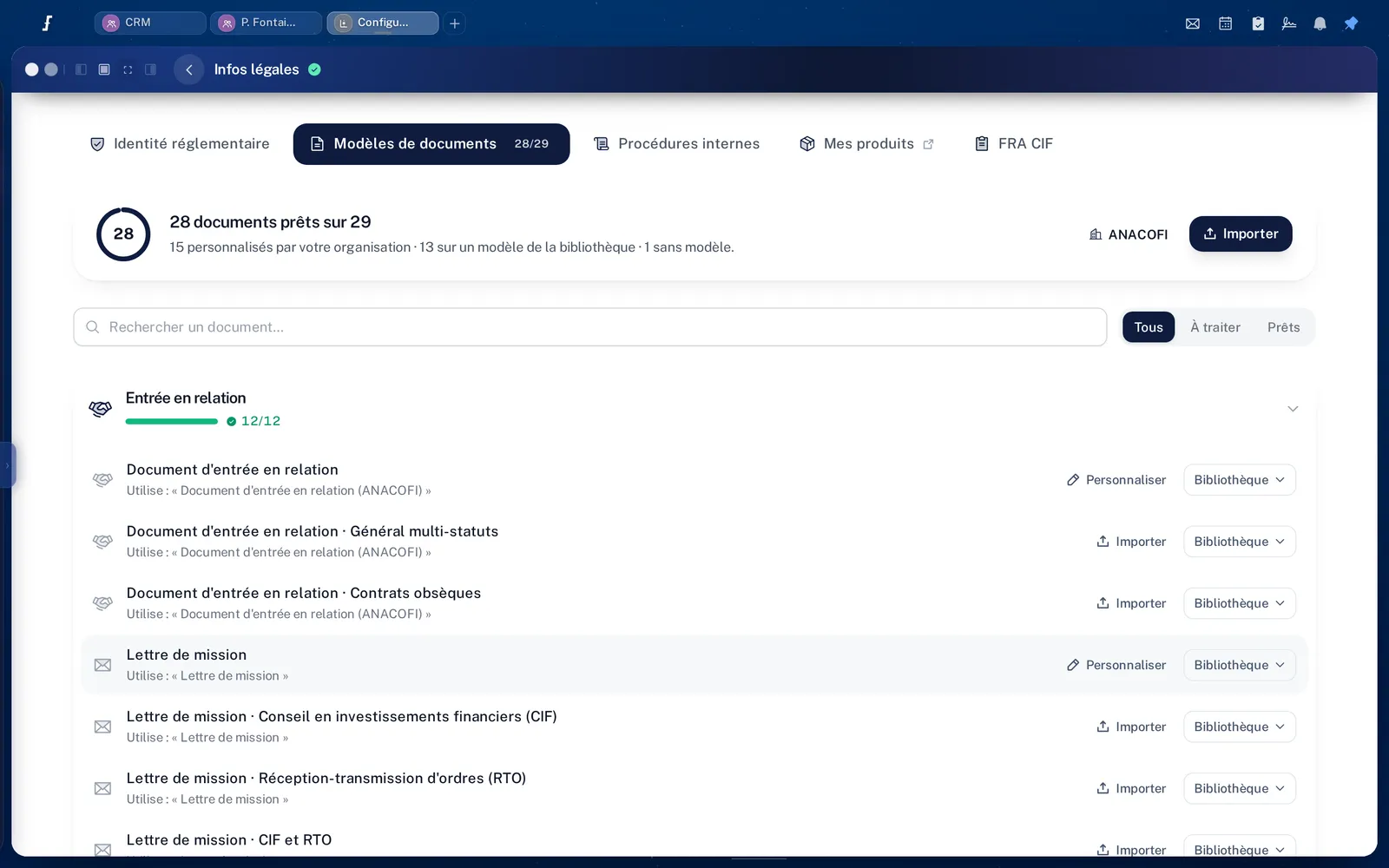Click the external link icon next to Mes produits

coord(928,144)
